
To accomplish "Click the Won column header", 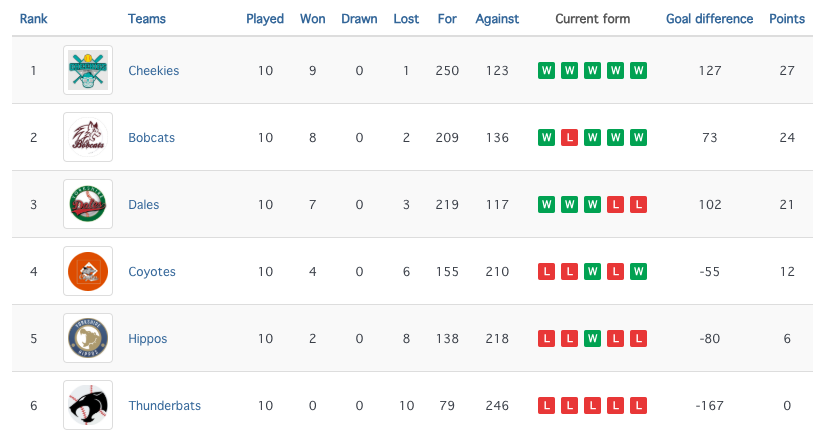I will coord(312,18).
